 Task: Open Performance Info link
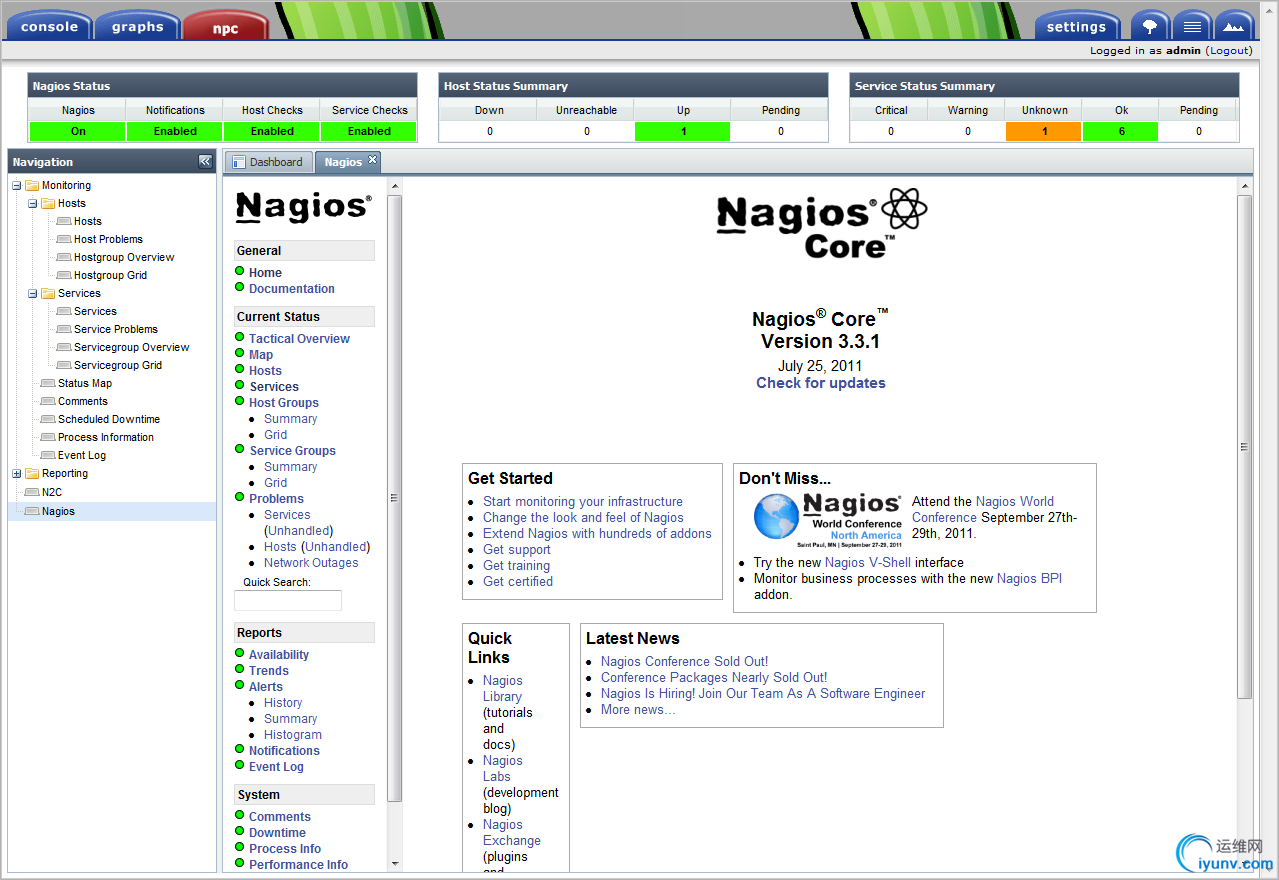tap(299, 865)
